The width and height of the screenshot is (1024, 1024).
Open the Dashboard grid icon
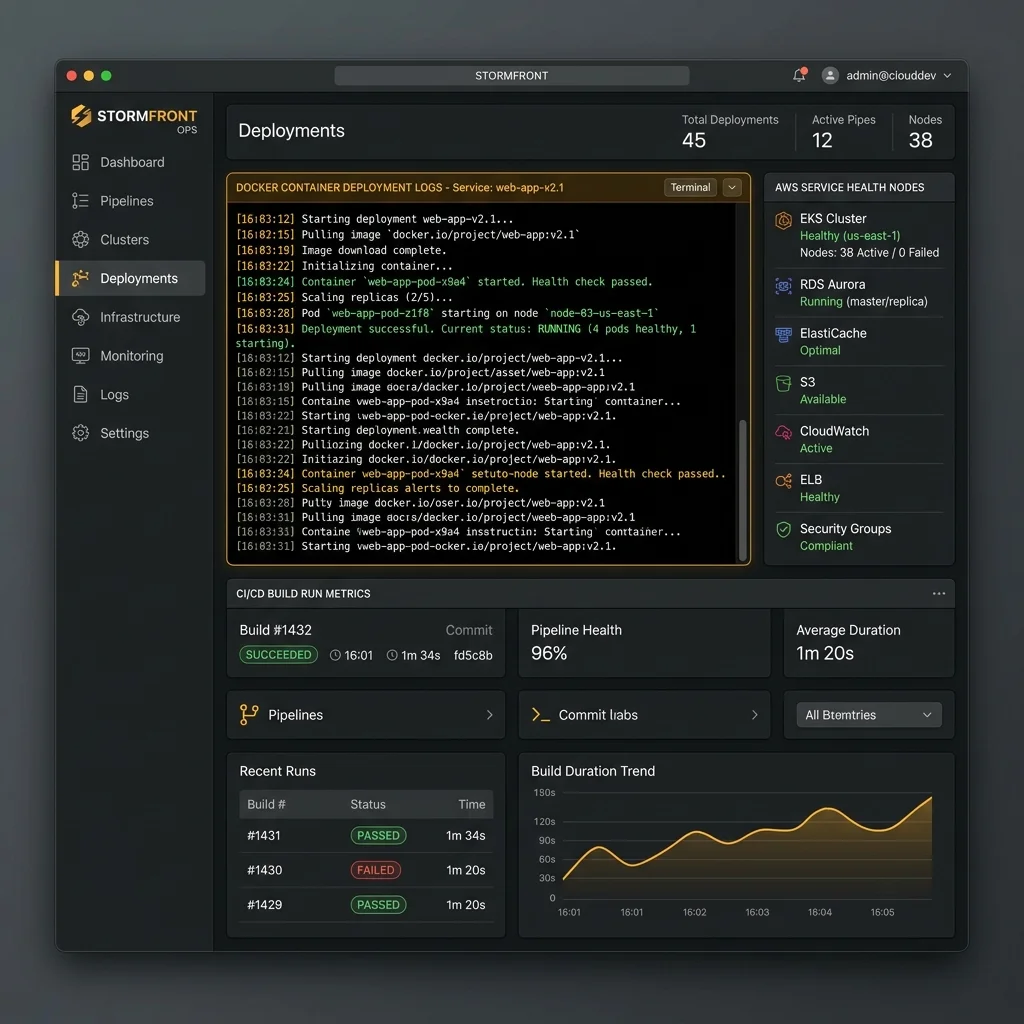coord(80,162)
